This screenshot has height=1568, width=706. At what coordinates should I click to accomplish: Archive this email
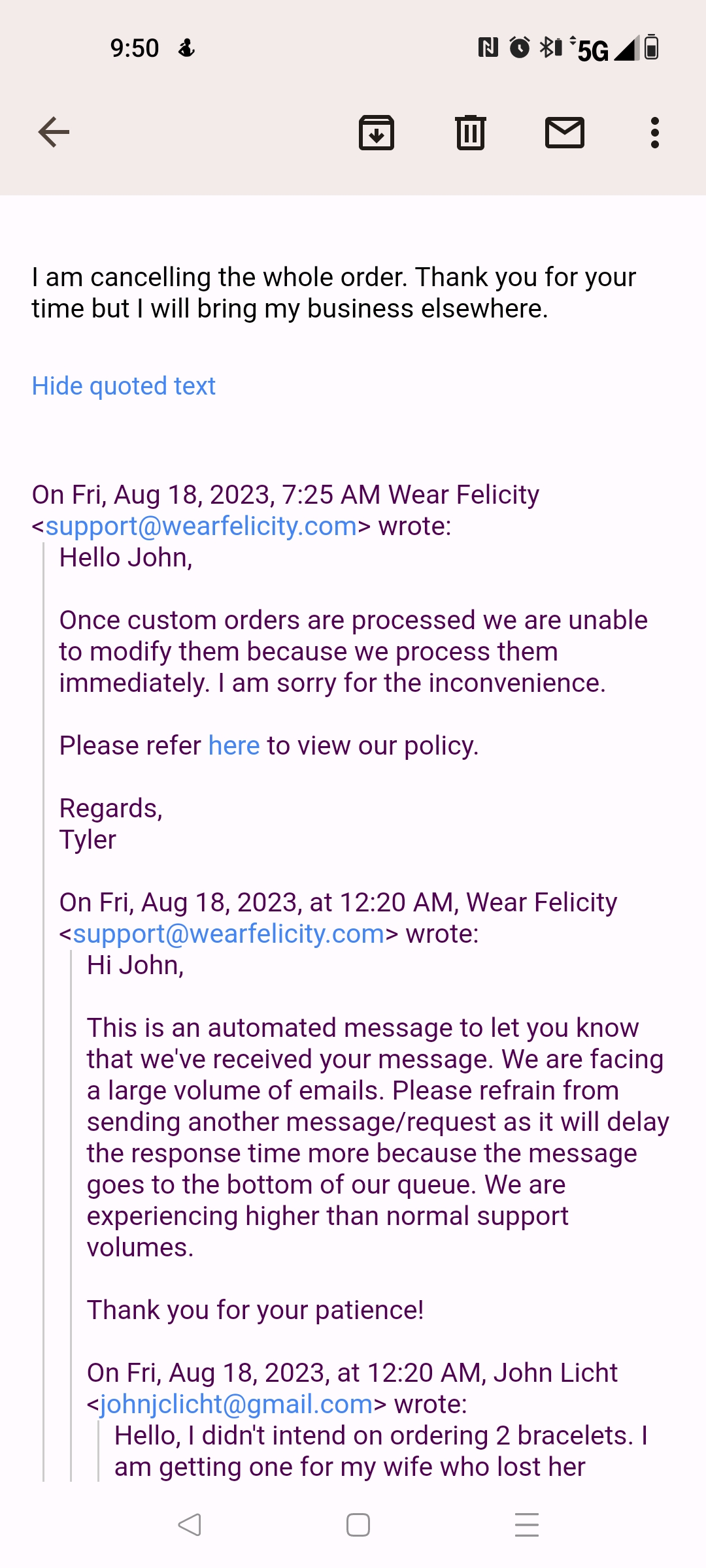[x=377, y=133]
